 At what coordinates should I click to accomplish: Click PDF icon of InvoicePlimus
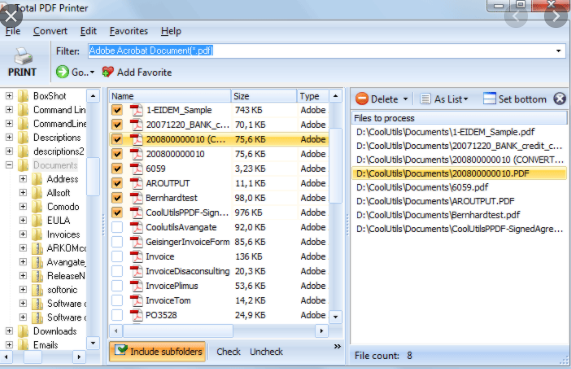(x=137, y=286)
